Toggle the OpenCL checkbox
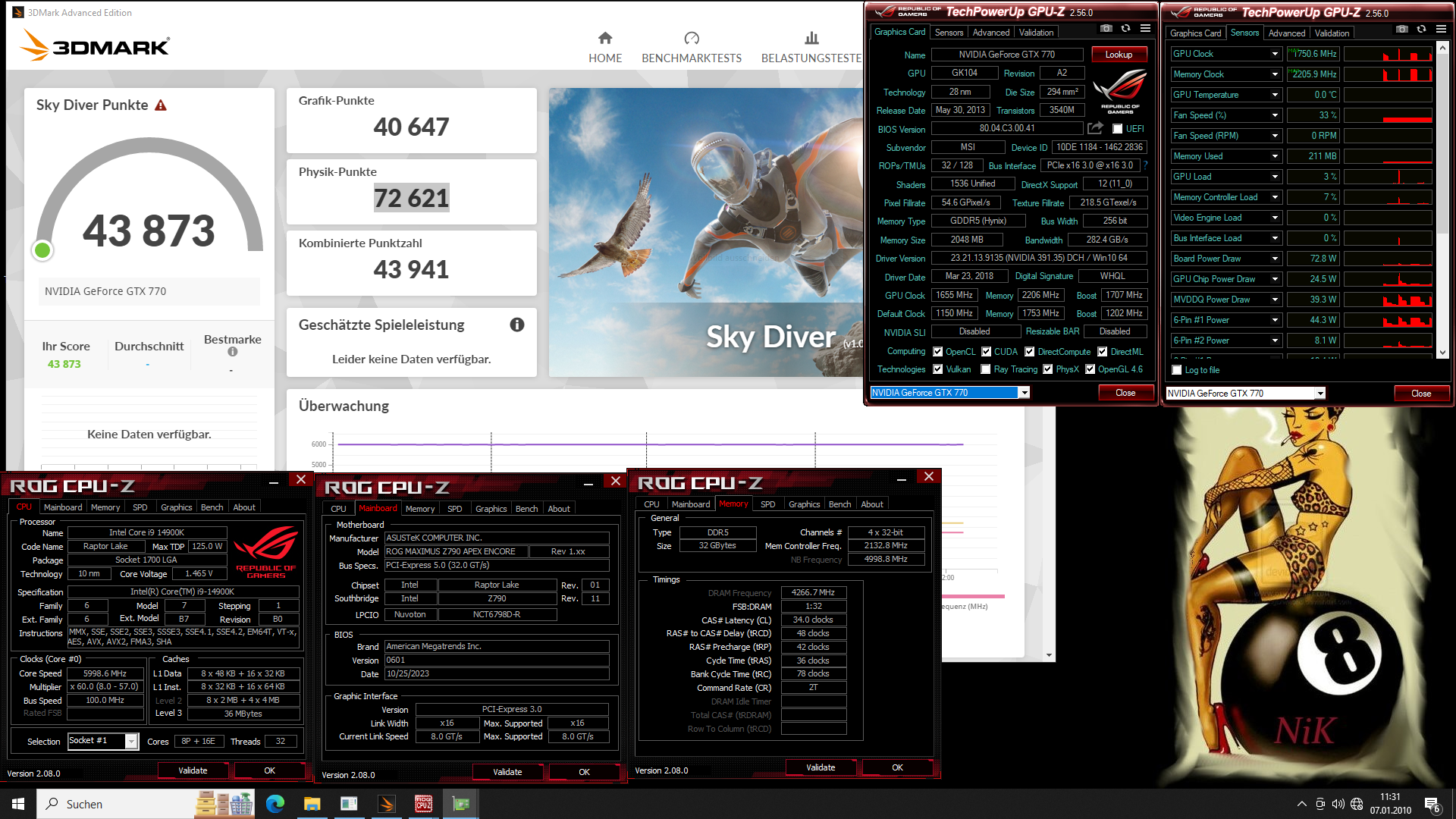Screen dimensions: 1456x819 point(938,352)
